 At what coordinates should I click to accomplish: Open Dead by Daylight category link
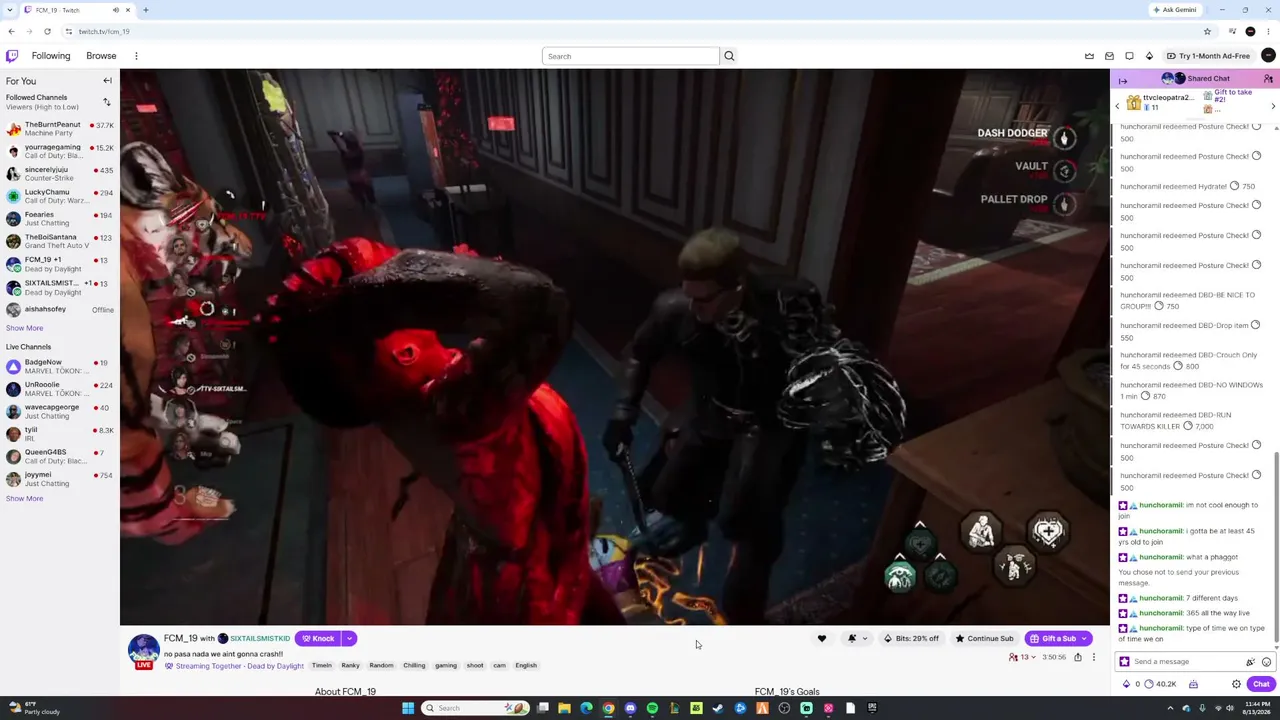[x=276, y=666]
